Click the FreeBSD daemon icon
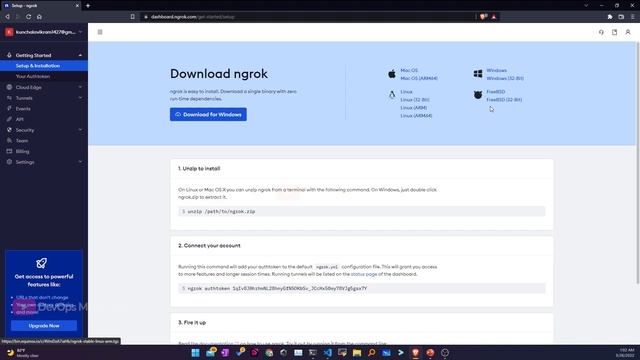Viewport: 640px width, 360px height. [x=478, y=95]
